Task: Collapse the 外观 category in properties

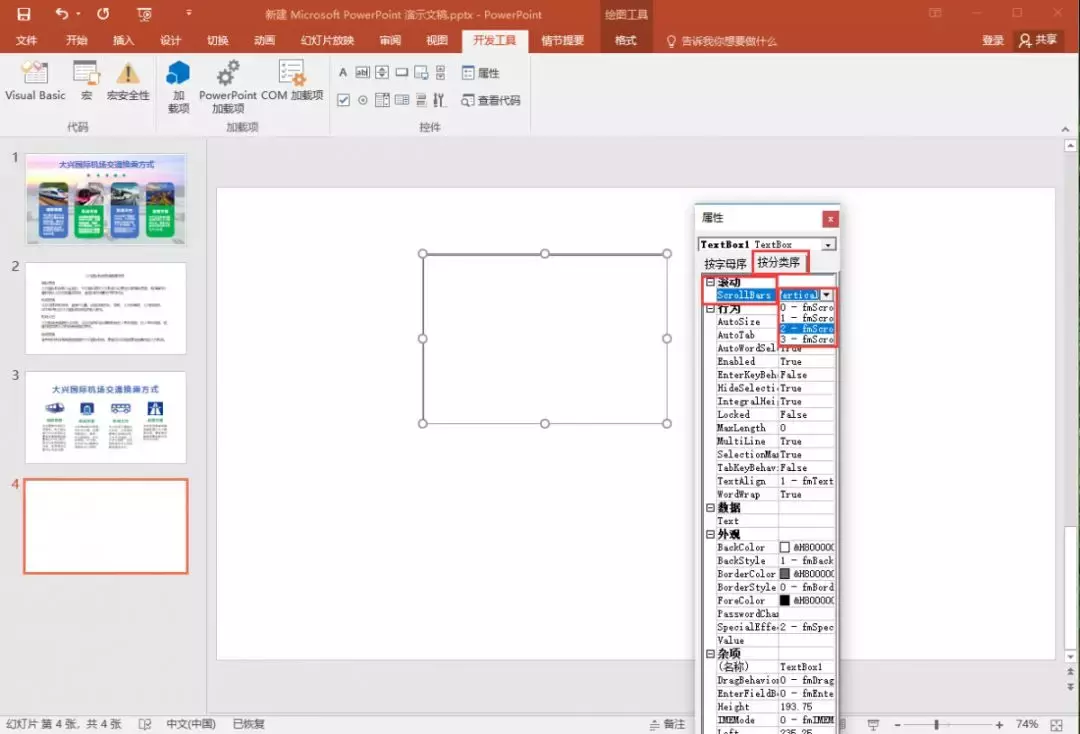Action: point(710,534)
